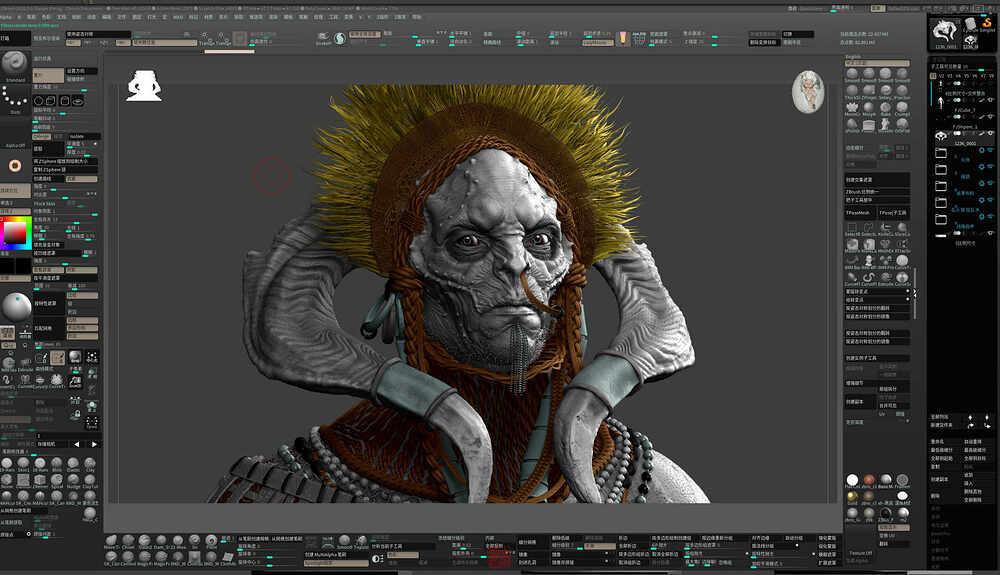Select the Pinch brush
This screenshot has height=575, width=1000.
pos(211,540)
